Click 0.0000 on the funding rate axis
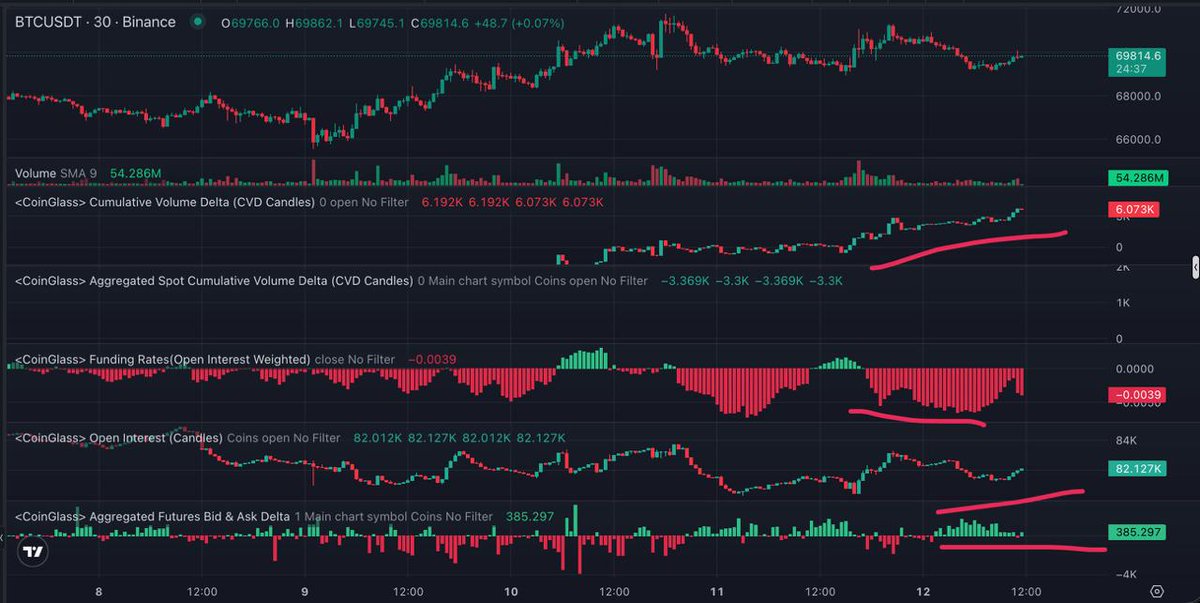The image size is (1200, 603). tap(1134, 369)
